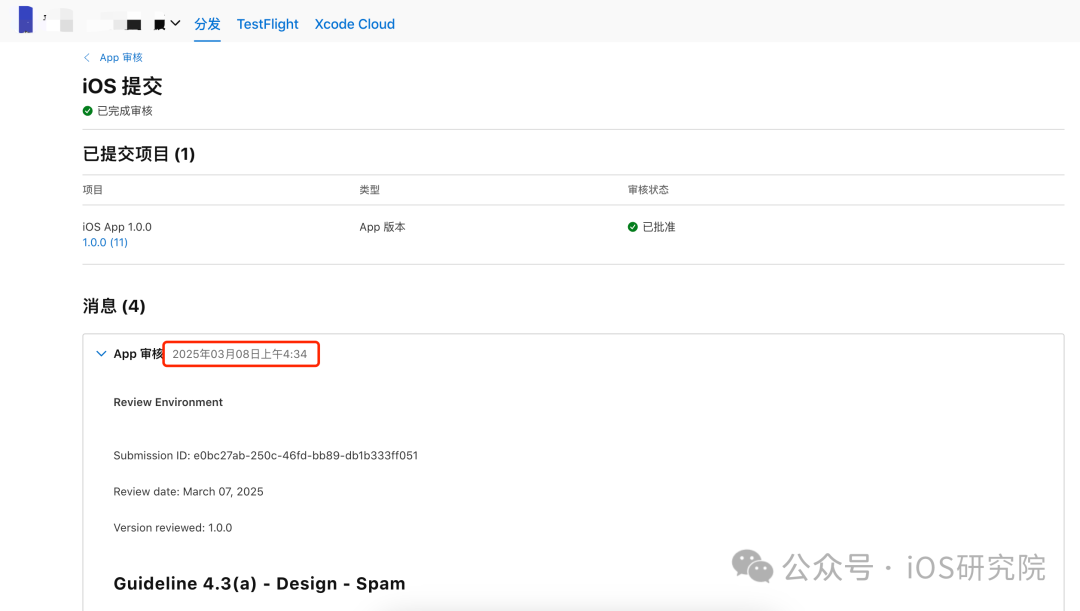Go back via App 审核 breadcrumb link
Screen dimensions: 1080x611
tap(121, 57)
